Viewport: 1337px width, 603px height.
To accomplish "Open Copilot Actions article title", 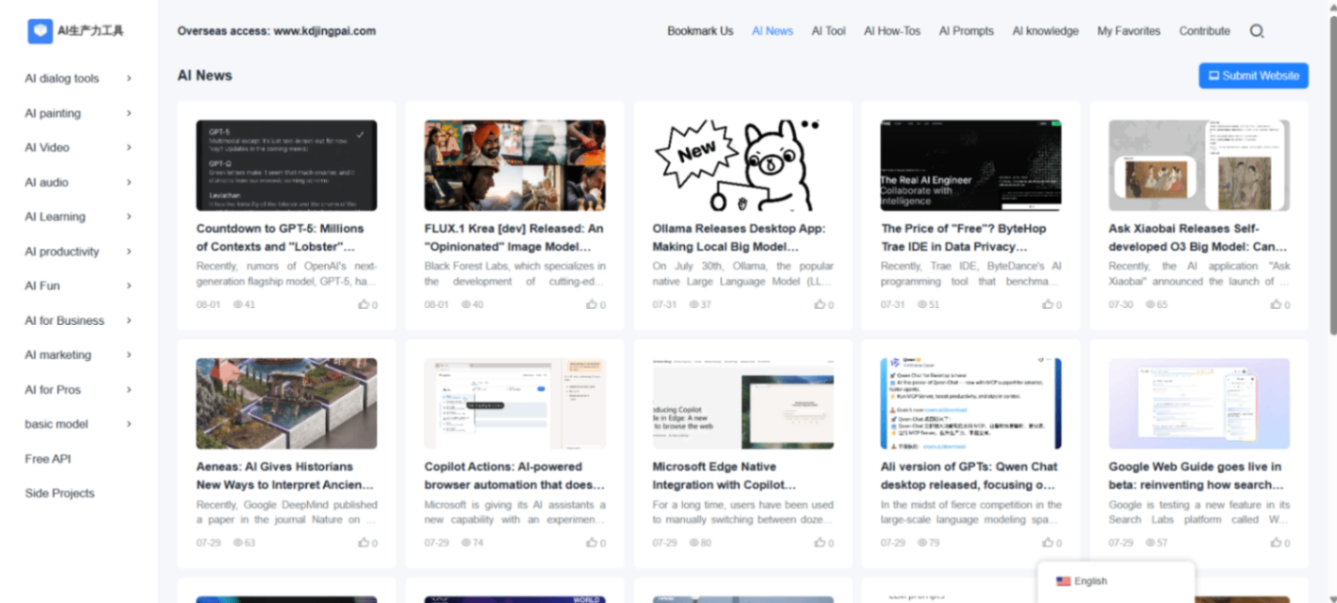I will (514, 476).
